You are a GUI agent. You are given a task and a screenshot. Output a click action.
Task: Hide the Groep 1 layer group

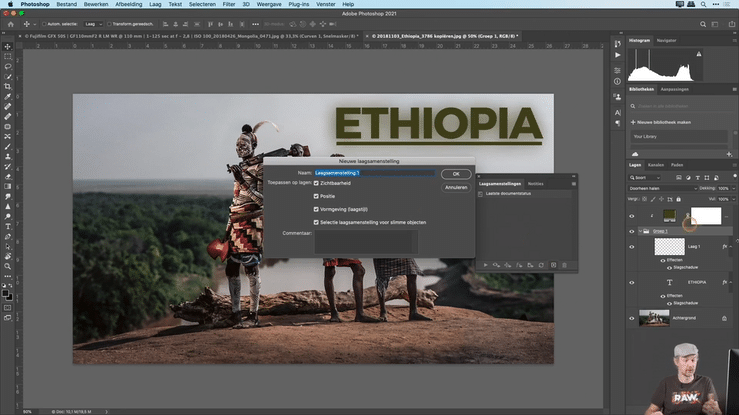pyautogui.click(x=632, y=231)
